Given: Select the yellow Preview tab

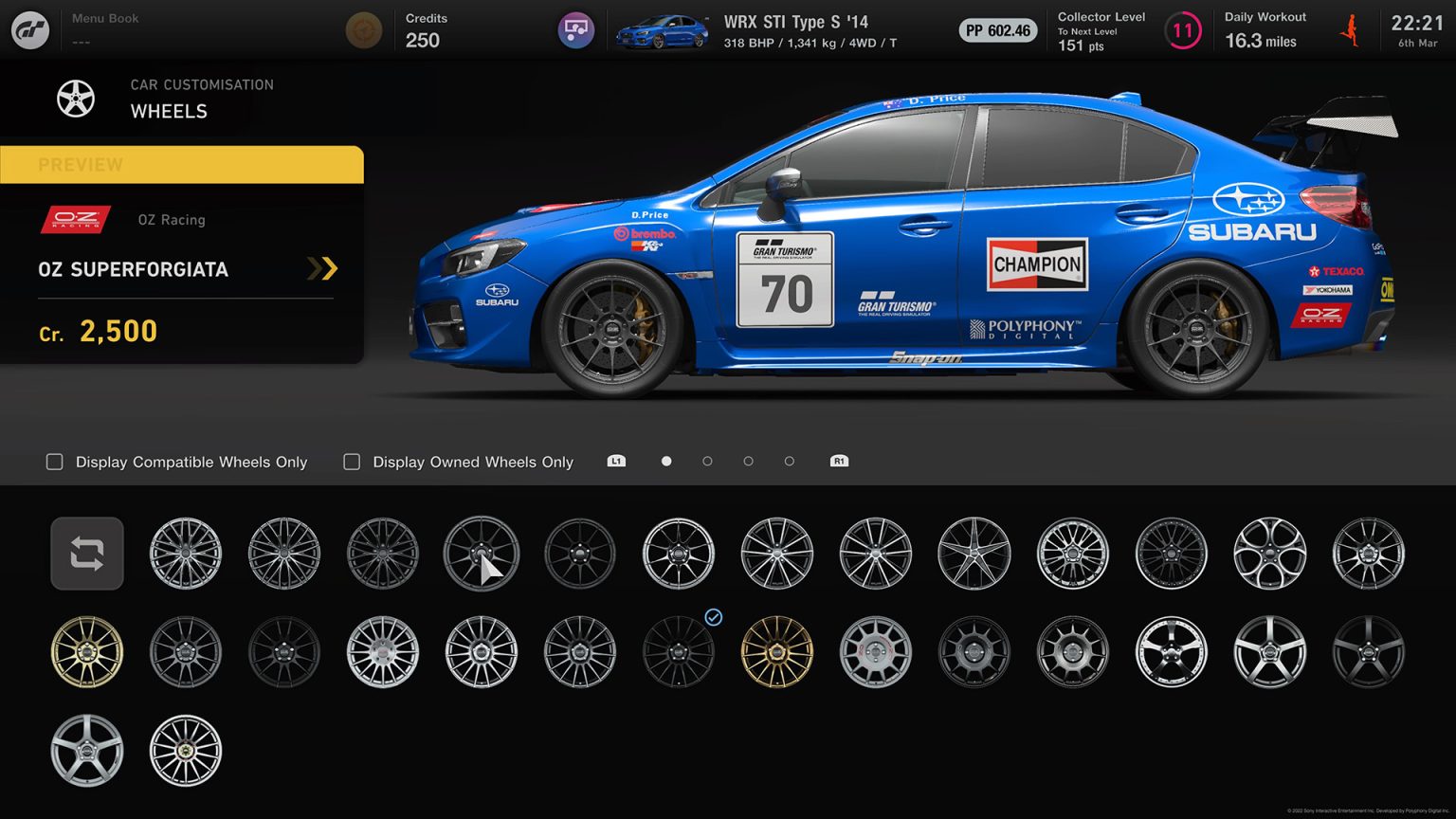Looking at the screenshot, I should click(x=182, y=165).
